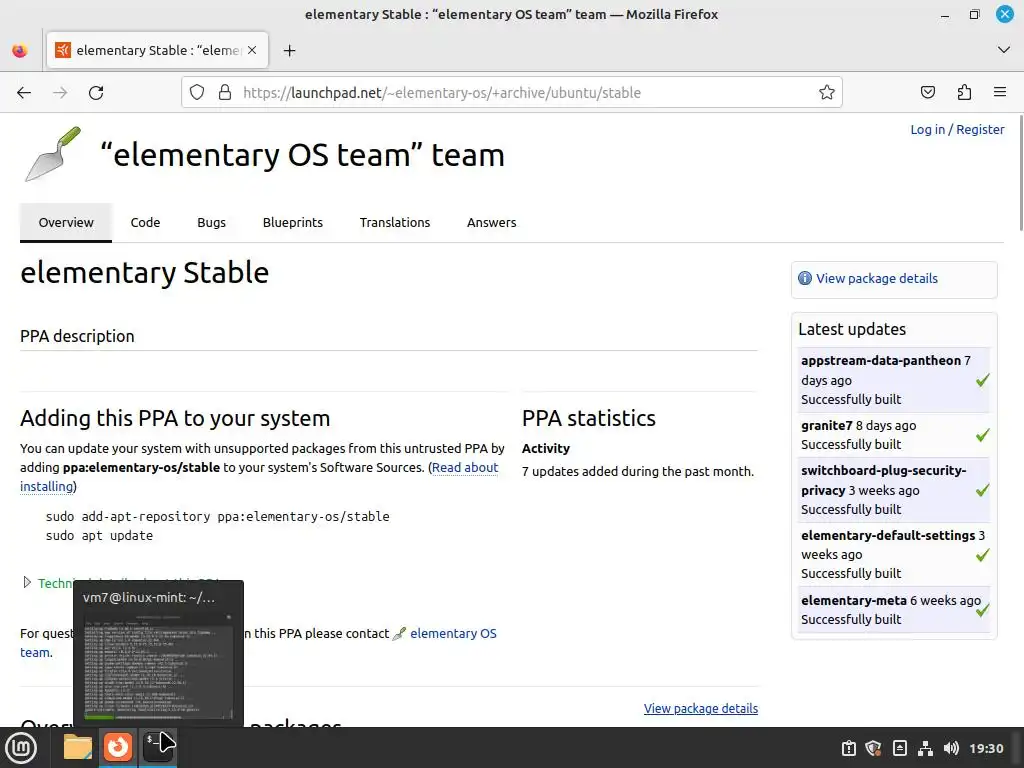Click the sudo apt update command text
Image resolution: width=1024 pixels, height=768 pixels.
(99, 536)
